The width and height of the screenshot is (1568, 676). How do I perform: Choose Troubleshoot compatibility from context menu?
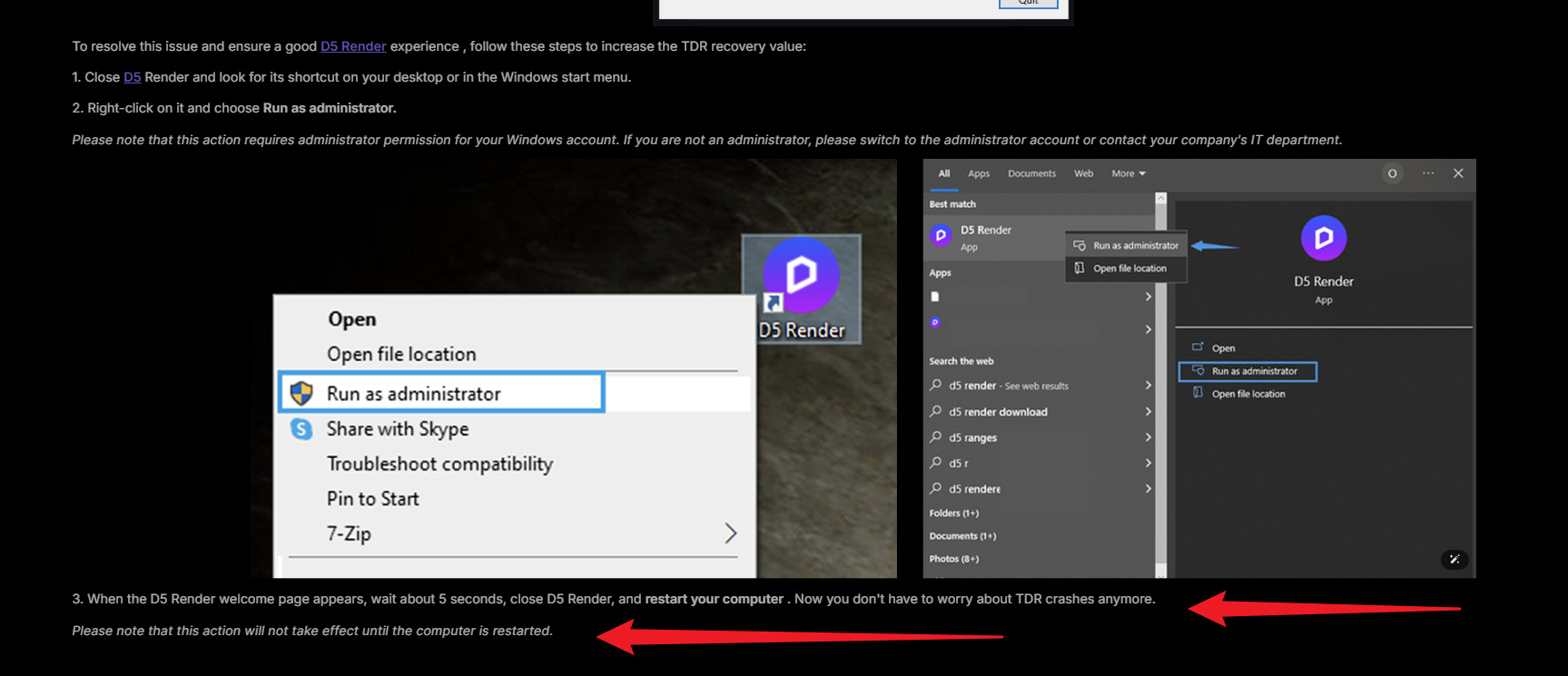point(439,464)
